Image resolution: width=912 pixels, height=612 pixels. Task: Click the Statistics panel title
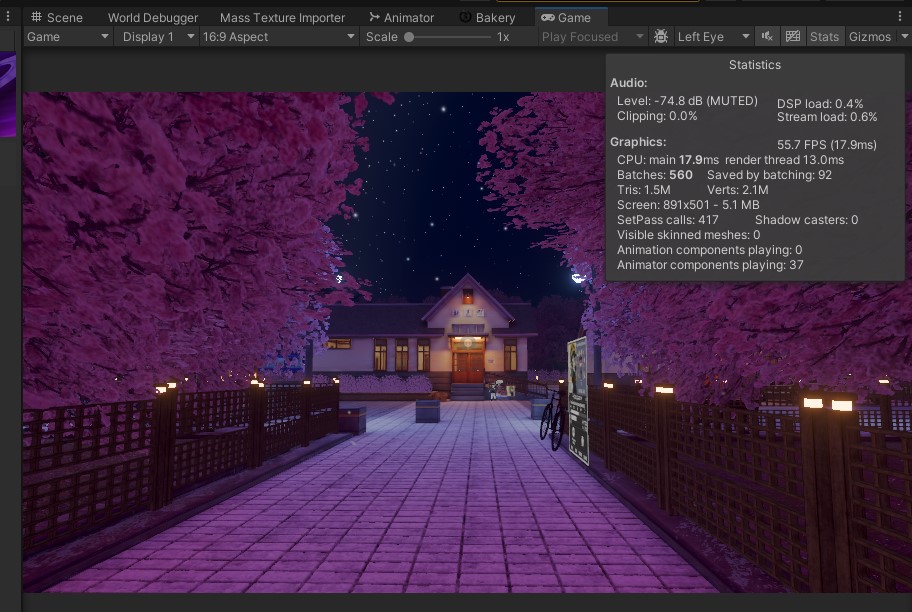click(x=754, y=65)
